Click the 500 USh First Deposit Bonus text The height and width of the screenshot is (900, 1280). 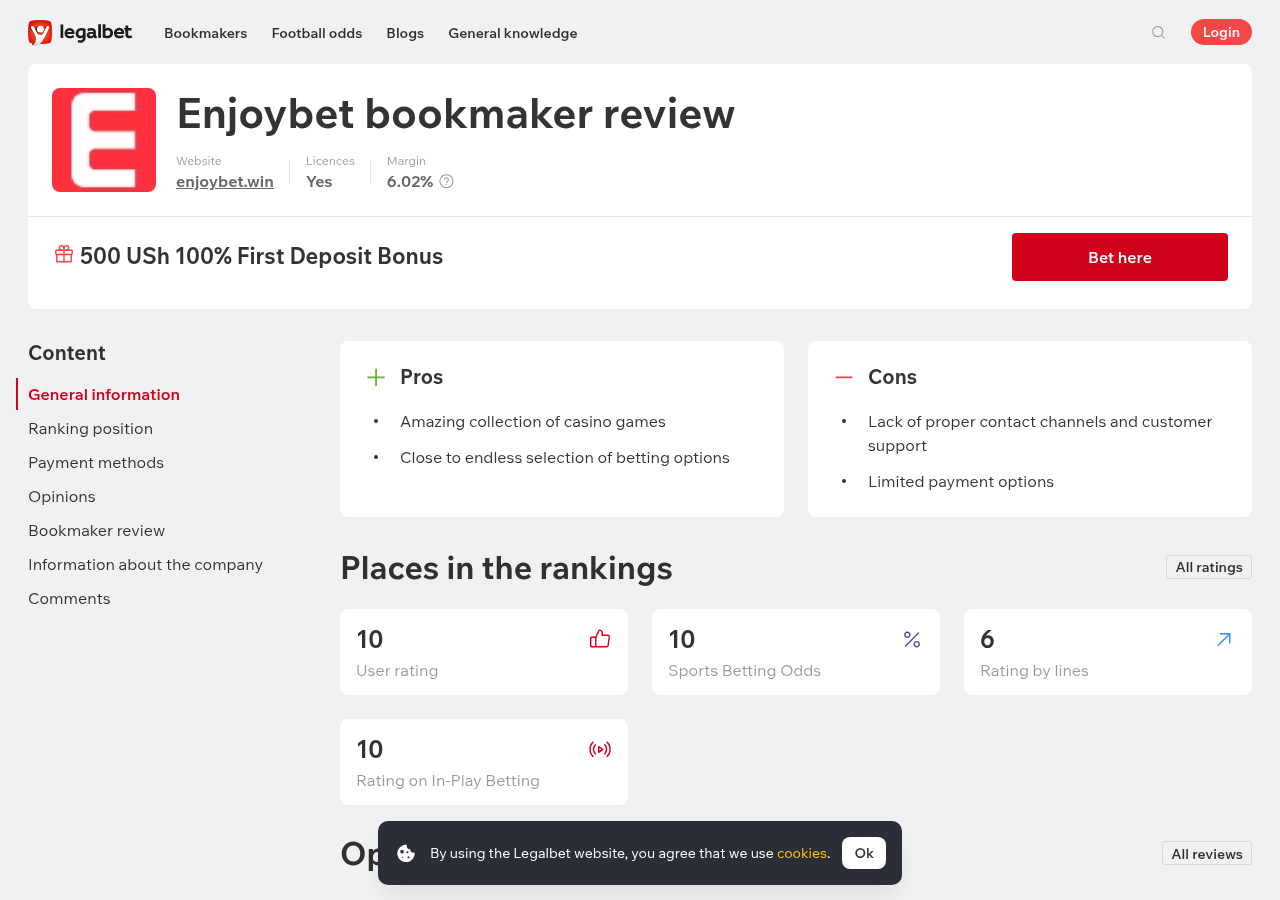pos(262,256)
